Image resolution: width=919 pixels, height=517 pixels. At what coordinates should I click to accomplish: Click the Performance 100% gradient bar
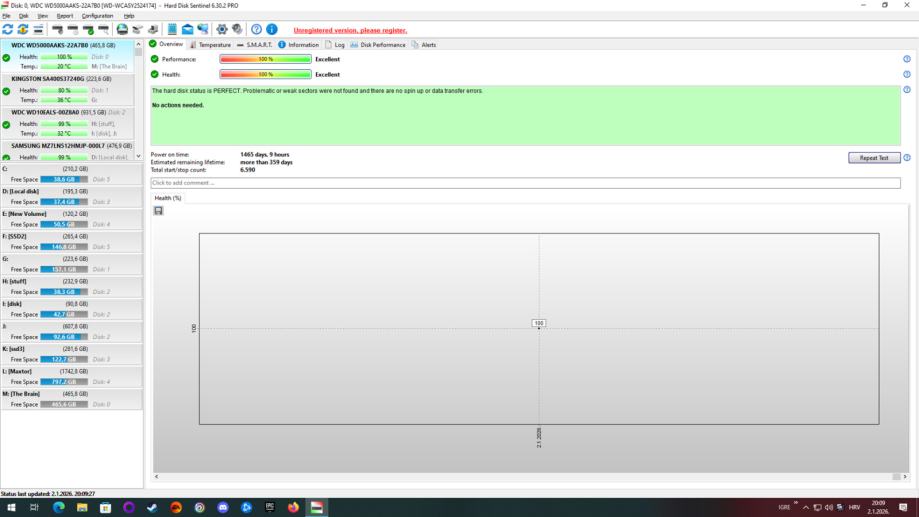[266, 59]
